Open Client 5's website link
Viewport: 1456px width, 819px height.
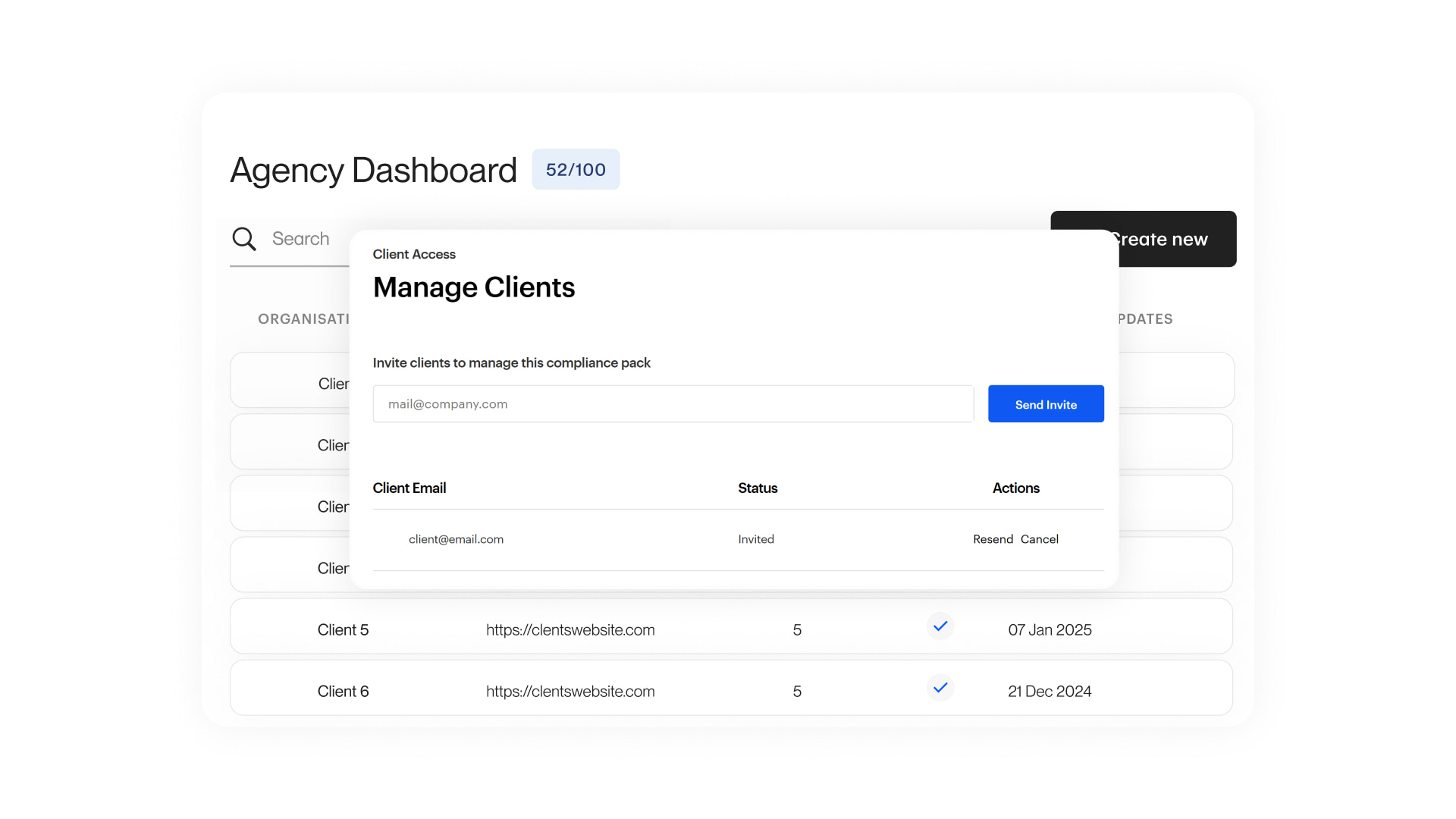(x=570, y=629)
